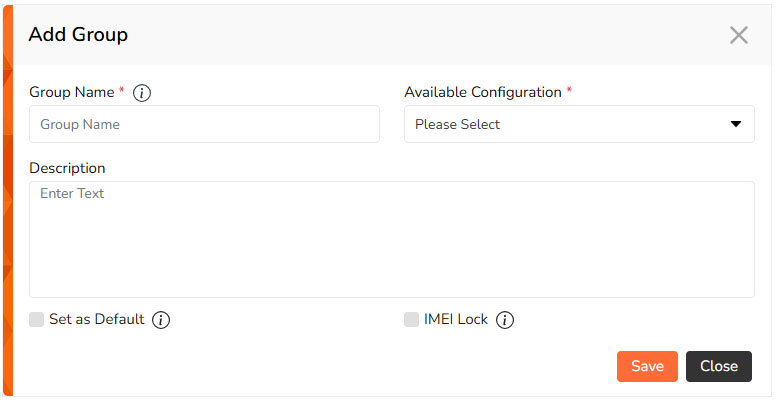Click inside the Description text area
Screen dimensions: 779x404
(x=391, y=239)
